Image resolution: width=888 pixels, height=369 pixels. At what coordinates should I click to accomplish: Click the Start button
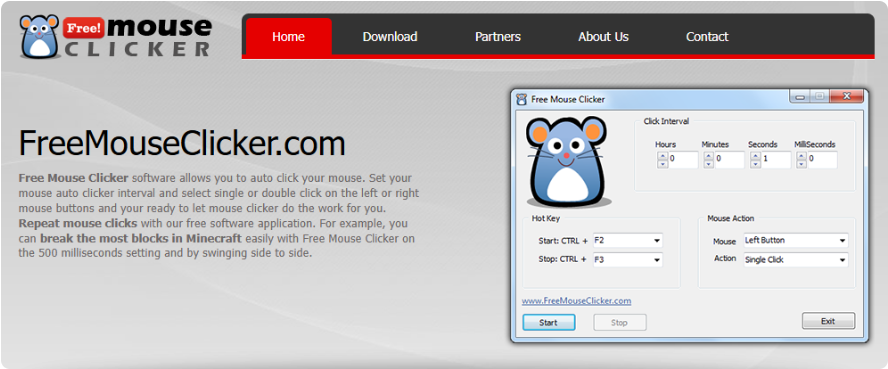click(x=549, y=323)
